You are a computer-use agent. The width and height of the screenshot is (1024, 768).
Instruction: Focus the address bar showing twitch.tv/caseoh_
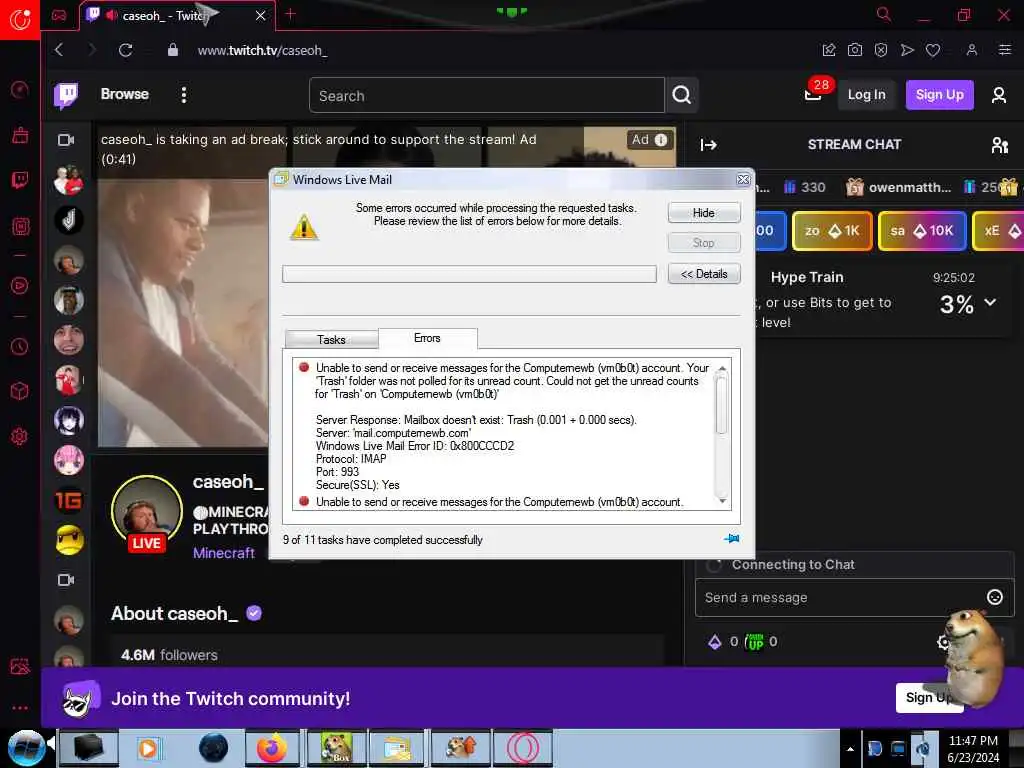[263, 50]
